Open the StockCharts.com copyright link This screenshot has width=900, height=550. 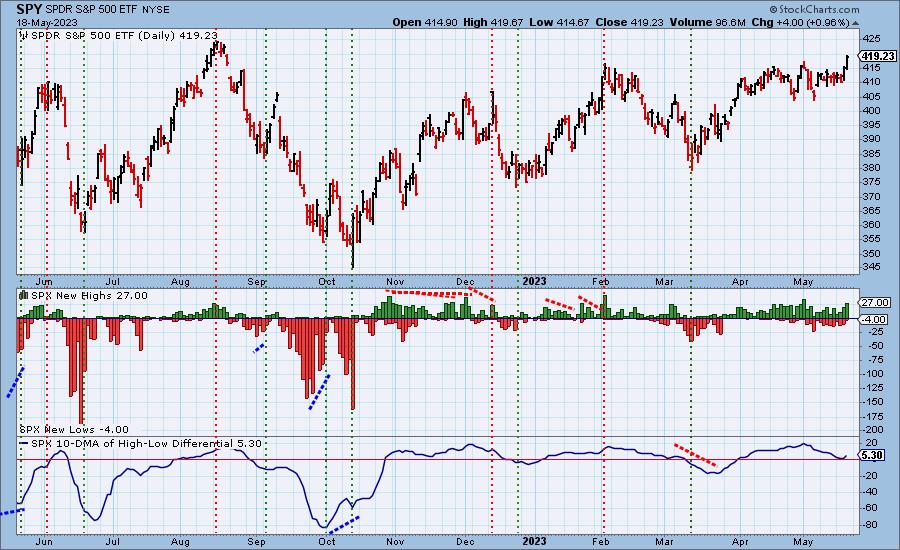pos(814,9)
